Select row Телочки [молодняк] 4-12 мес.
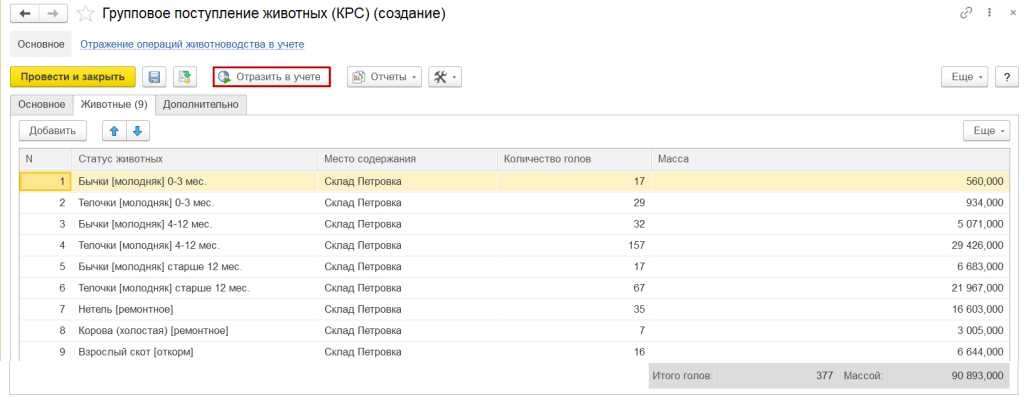Viewport: 1024px width, 398px height. click(515, 246)
